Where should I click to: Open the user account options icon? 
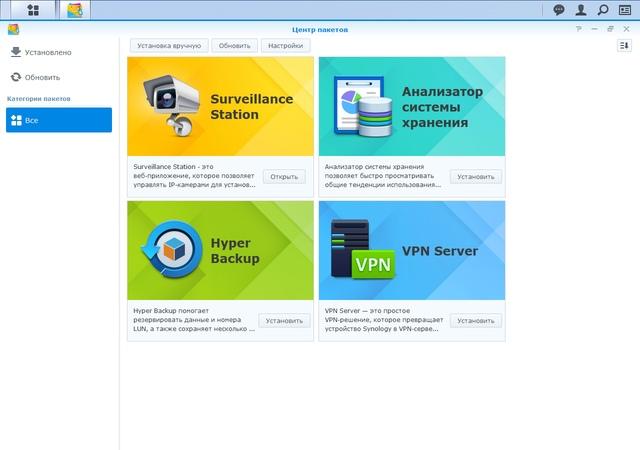[x=580, y=10]
